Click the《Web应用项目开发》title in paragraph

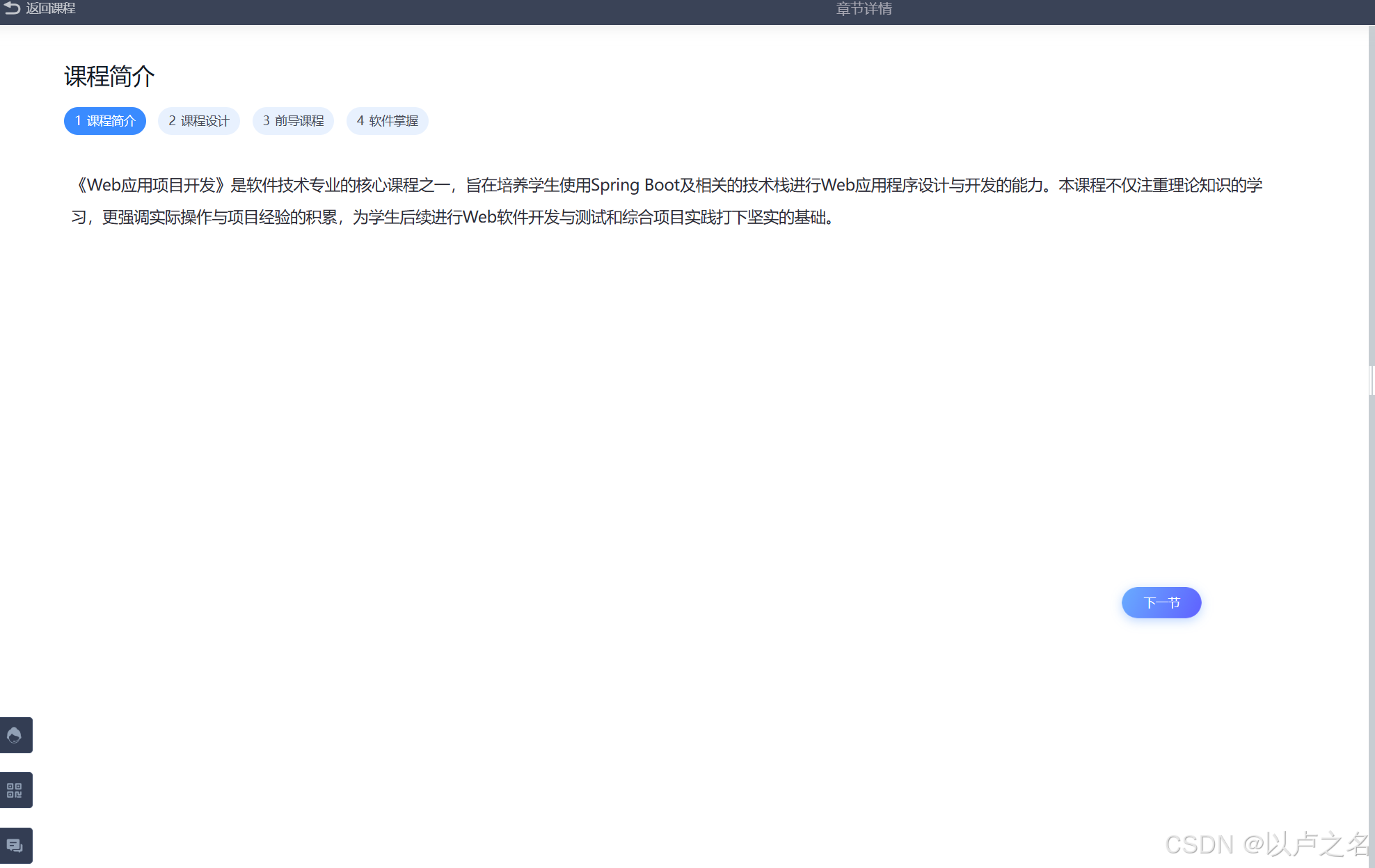pos(150,185)
